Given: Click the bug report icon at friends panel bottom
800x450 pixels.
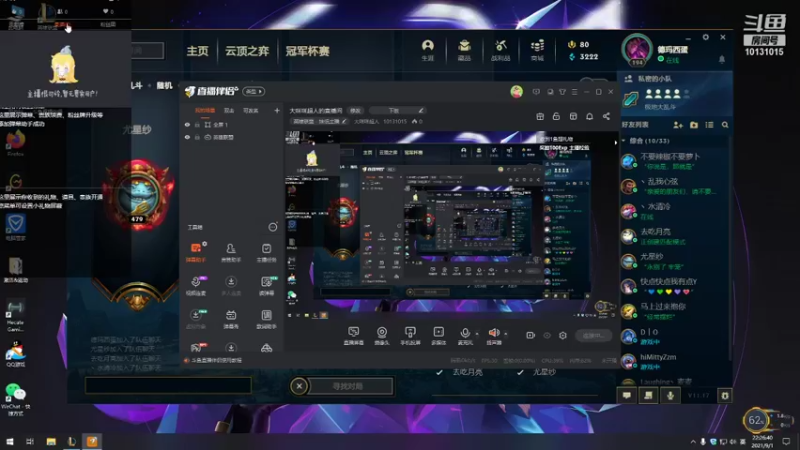Looking at the screenshot, I should (725, 395).
